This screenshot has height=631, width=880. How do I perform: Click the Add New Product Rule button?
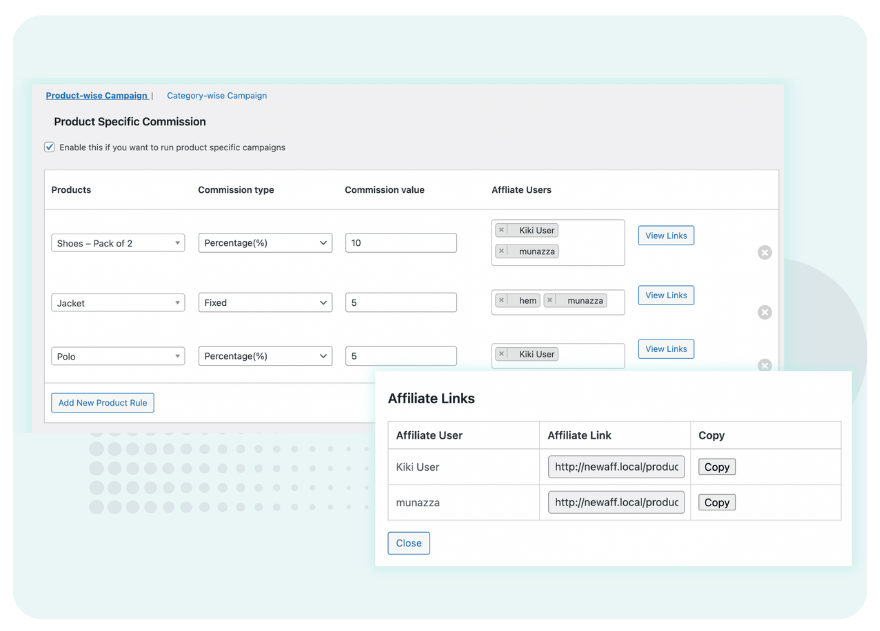tap(102, 402)
